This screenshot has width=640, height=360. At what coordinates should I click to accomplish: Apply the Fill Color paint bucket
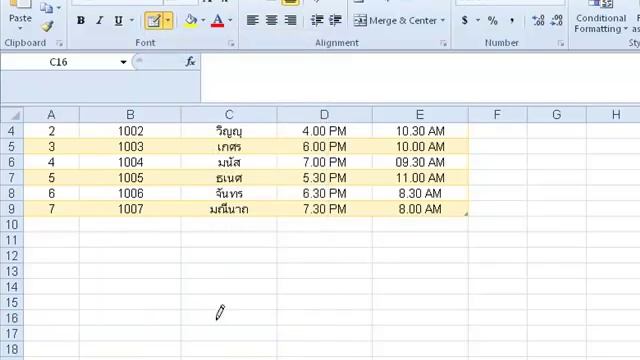click(x=191, y=20)
